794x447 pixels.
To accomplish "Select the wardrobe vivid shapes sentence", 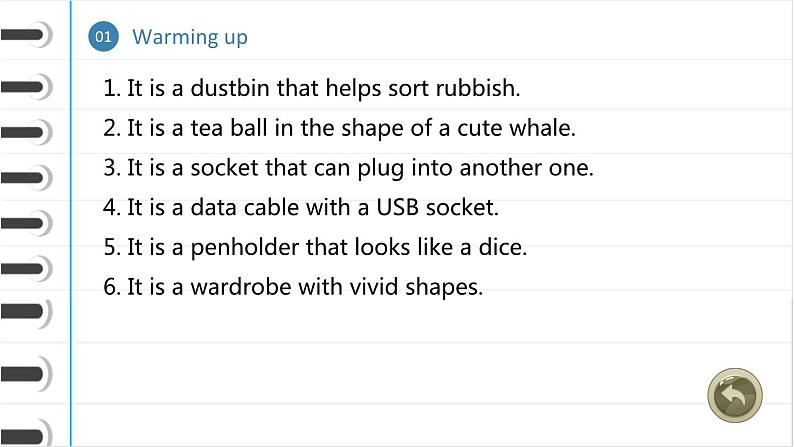I will click(x=293, y=287).
